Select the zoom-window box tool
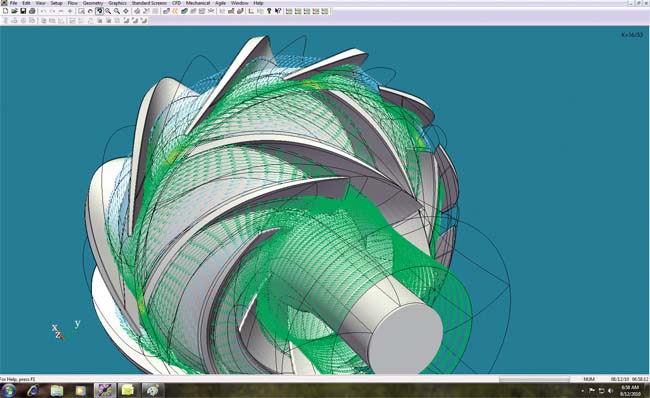 81,11
